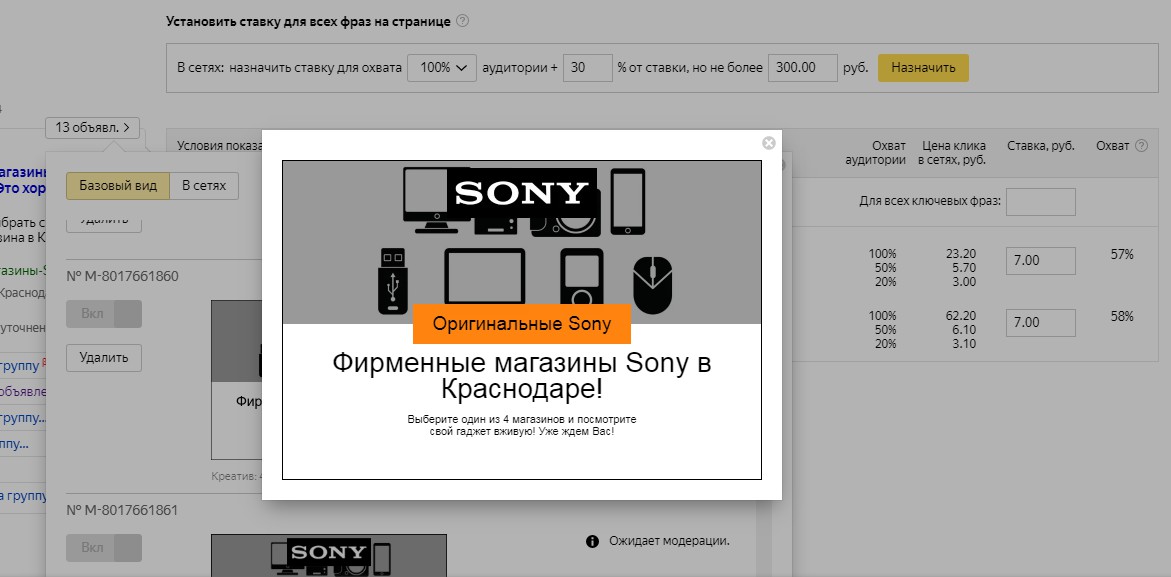The width and height of the screenshot is (1171, 577).
Task: Click the maximum bid field showing 300.00
Action: pyautogui.click(x=803, y=68)
